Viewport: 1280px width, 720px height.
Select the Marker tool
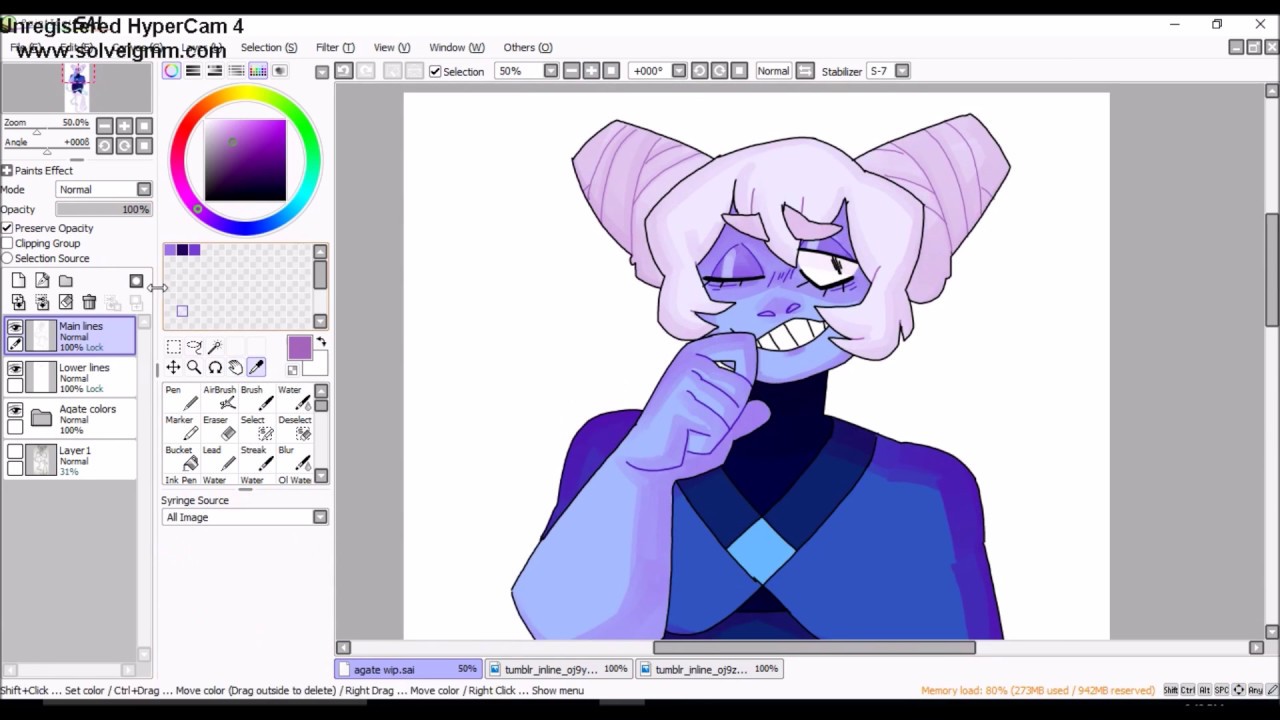[180, 427]
